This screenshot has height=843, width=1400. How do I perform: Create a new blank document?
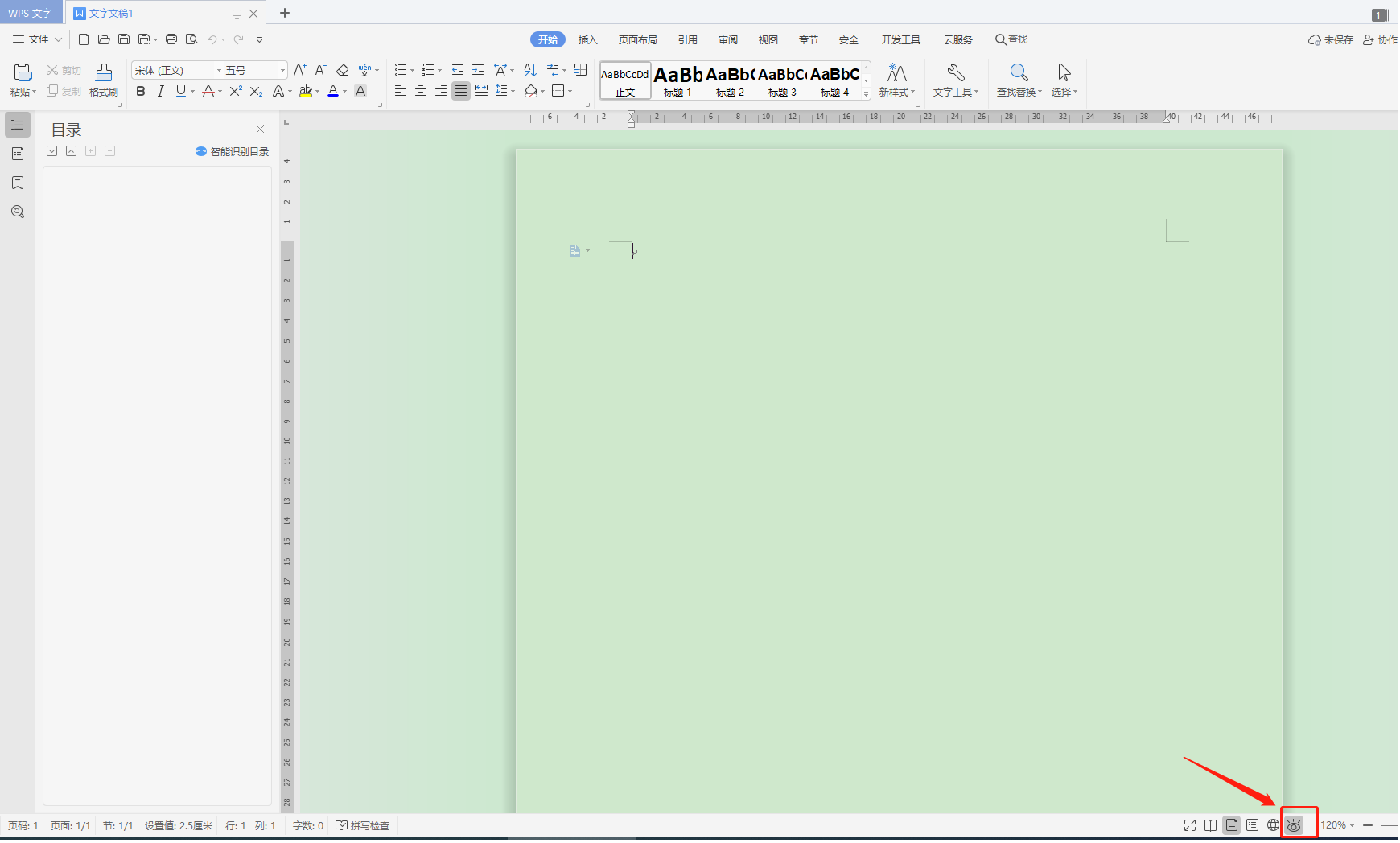[x=84, y=39]
